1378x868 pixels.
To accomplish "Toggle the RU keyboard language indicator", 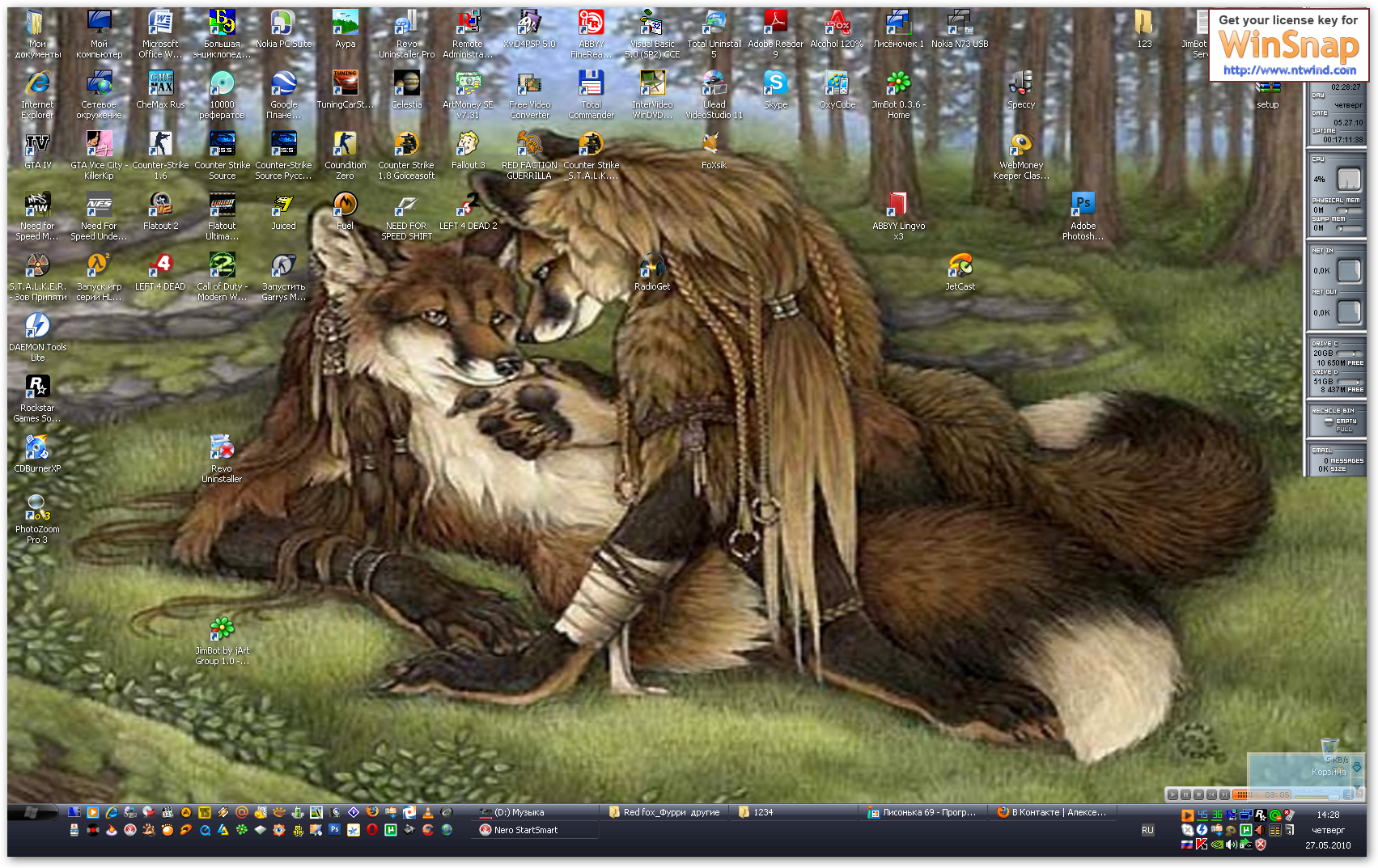I will point(1147,830).
